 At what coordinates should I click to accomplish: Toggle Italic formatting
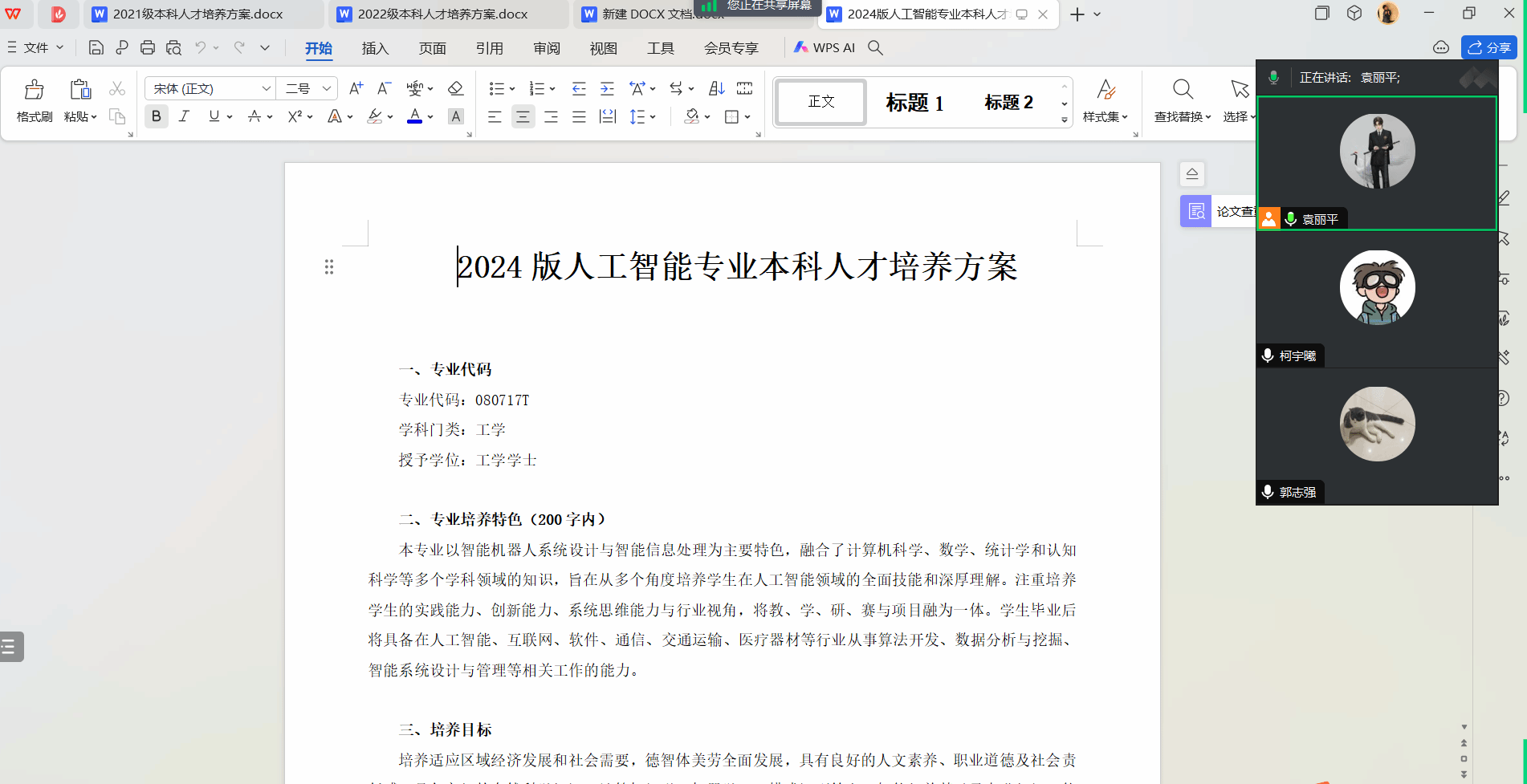(x=184, y=117)
